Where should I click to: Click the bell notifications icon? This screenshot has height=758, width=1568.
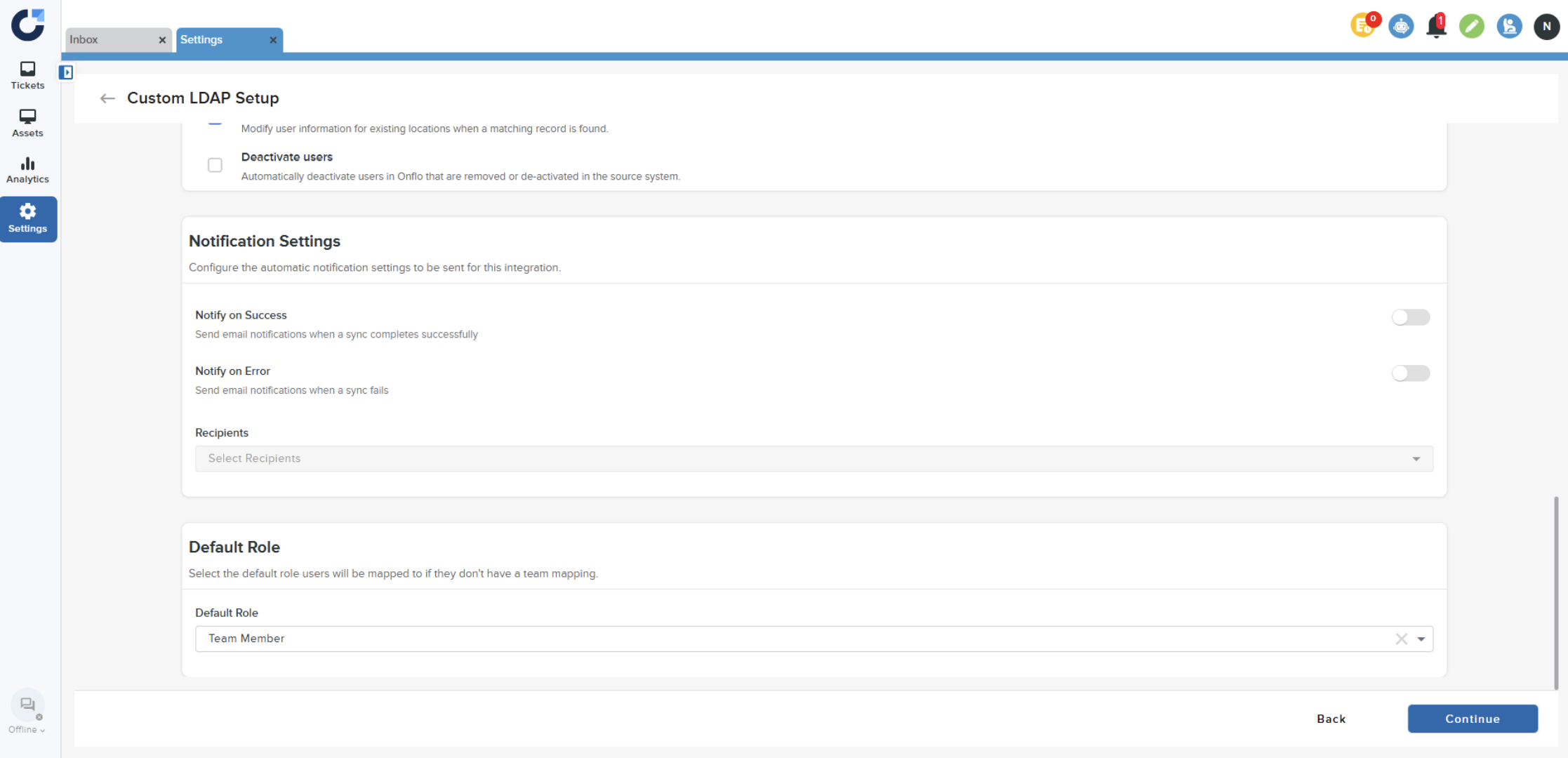click(1436, 27)
